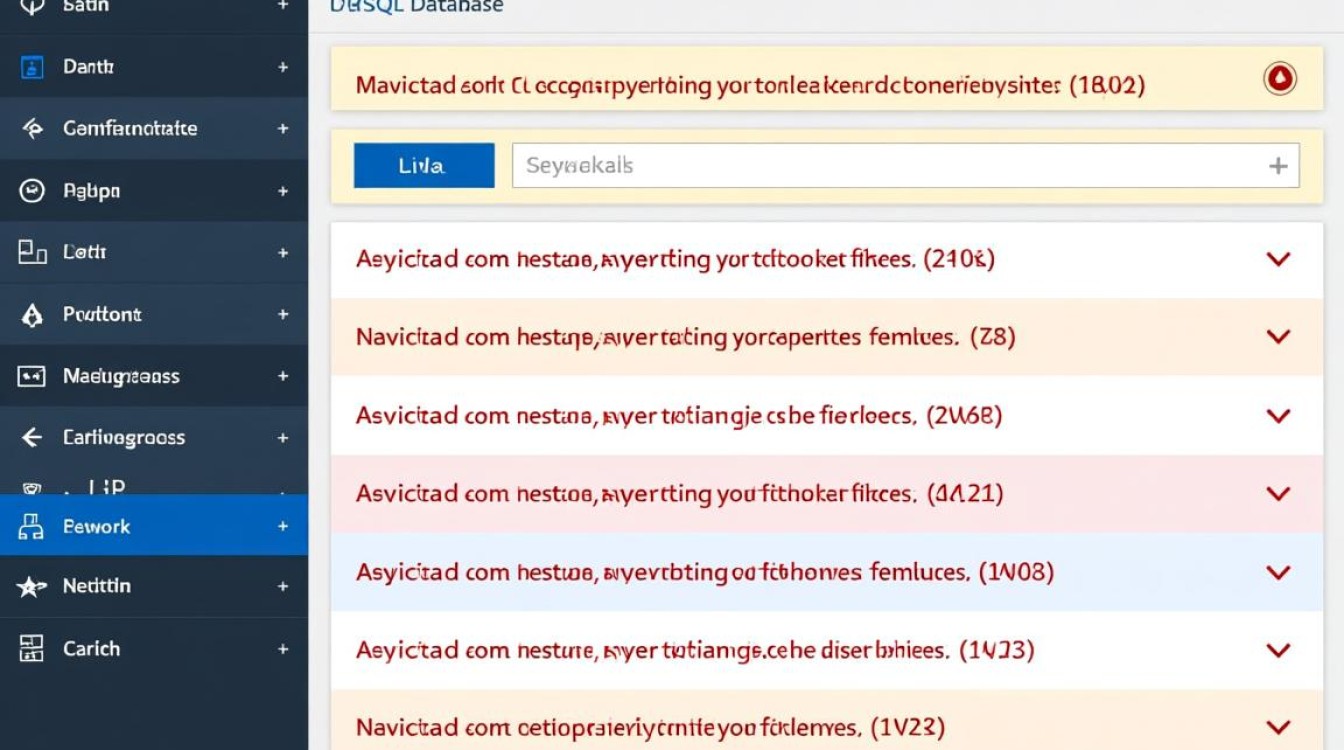The height and width of the screenshot is (750, 1344).
Task: Open the Gemfatnotate menu item
Action: pyautogui.click(x=154, y=129)
